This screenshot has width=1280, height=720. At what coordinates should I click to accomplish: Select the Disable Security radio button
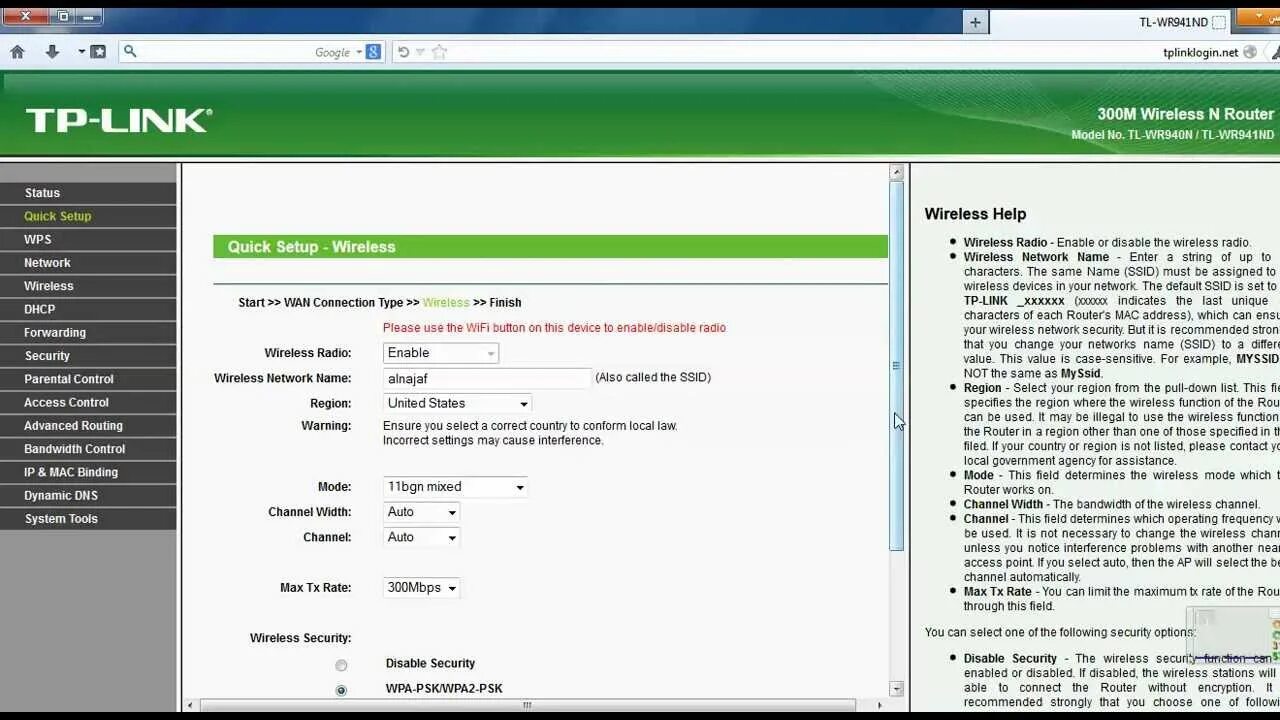(341, 665)
